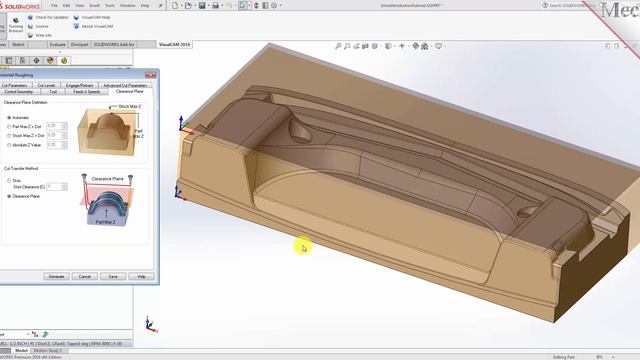Open dropdown arrow next to New icon
640x360 pixels.
[181, 6]
